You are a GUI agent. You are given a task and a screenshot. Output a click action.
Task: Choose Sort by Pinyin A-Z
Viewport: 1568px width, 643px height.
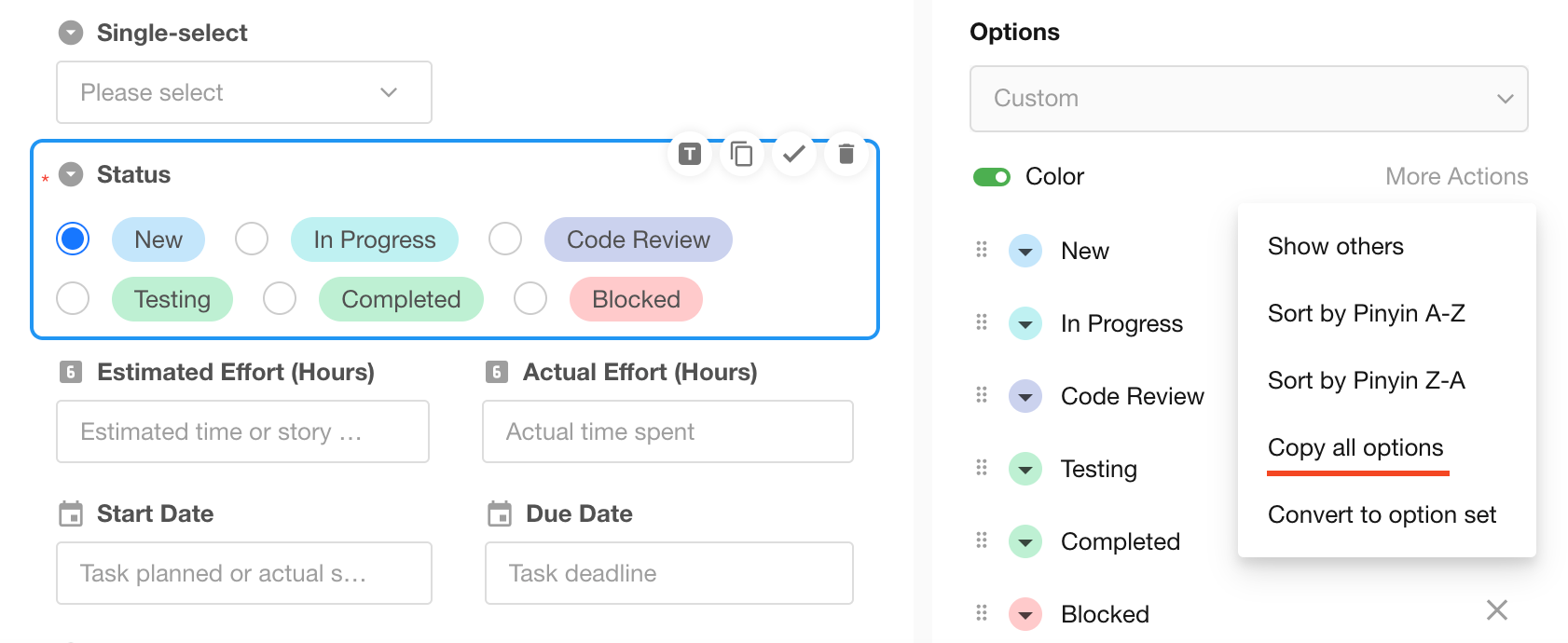pyautogui.click(x=1366, y=314)
